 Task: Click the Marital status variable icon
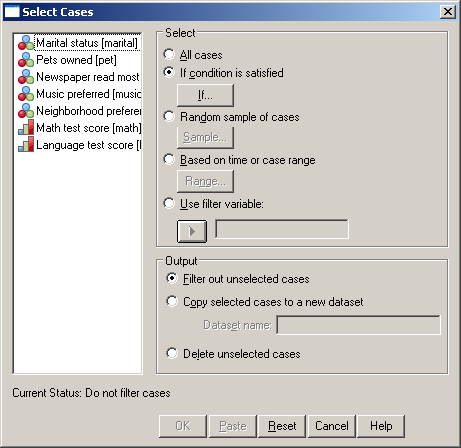26,43
